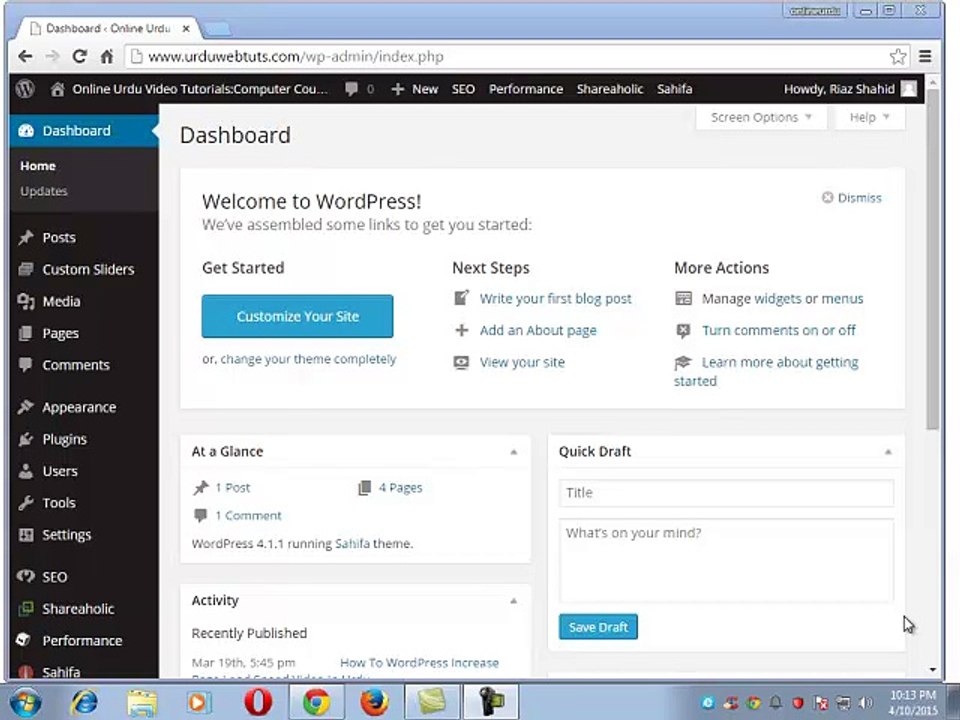Select Updates submenu under Dashboard
The width and height of the screenshot is (960, 720).
(x=43, y=191)
